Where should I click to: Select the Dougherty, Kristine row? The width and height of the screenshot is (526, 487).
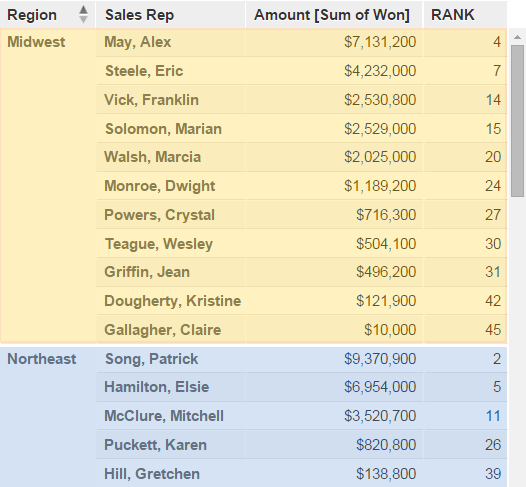(x=302, y=301)
